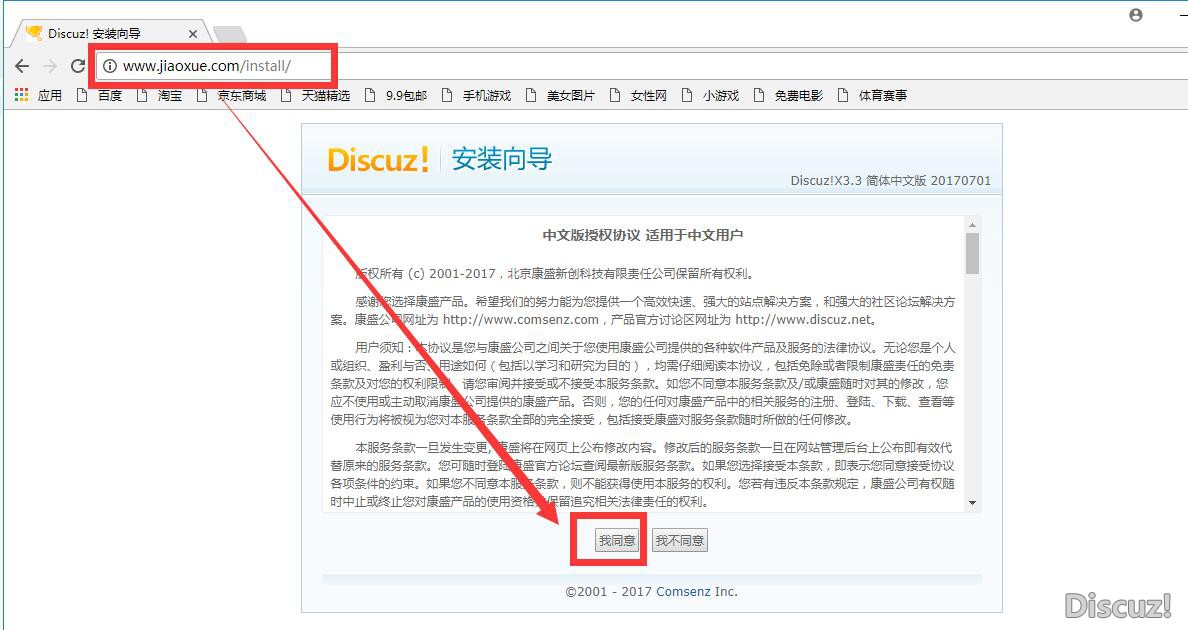Reload the page with the refresh icon

77,66
